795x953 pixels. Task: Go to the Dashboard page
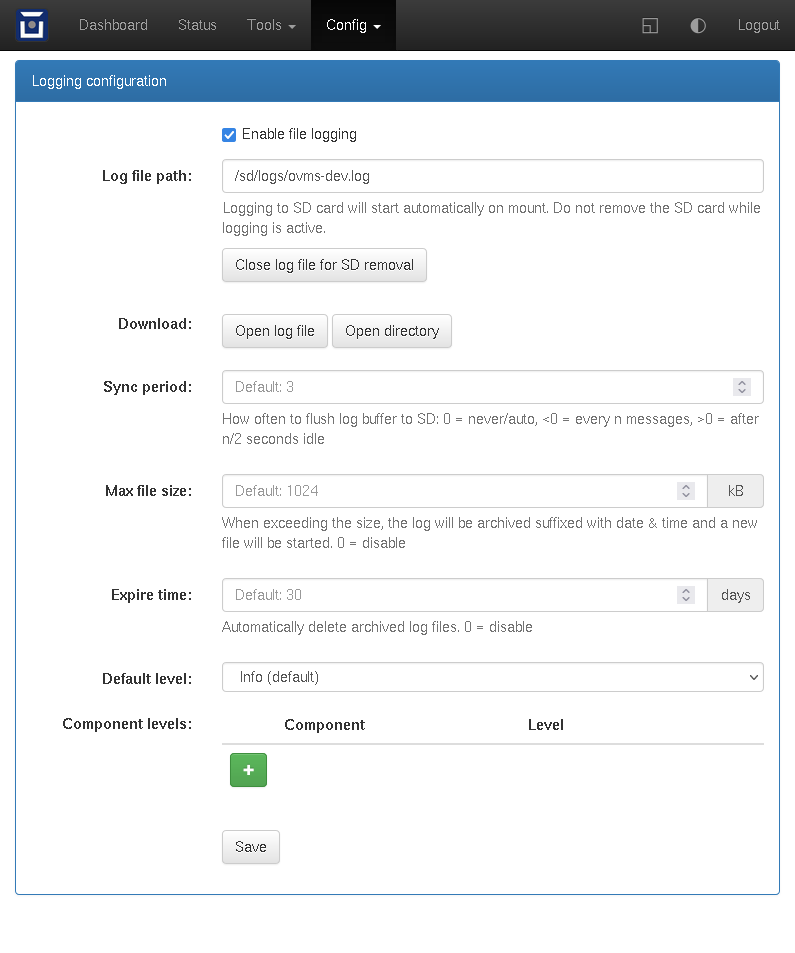pyautogui.click(x=113, y=25)
